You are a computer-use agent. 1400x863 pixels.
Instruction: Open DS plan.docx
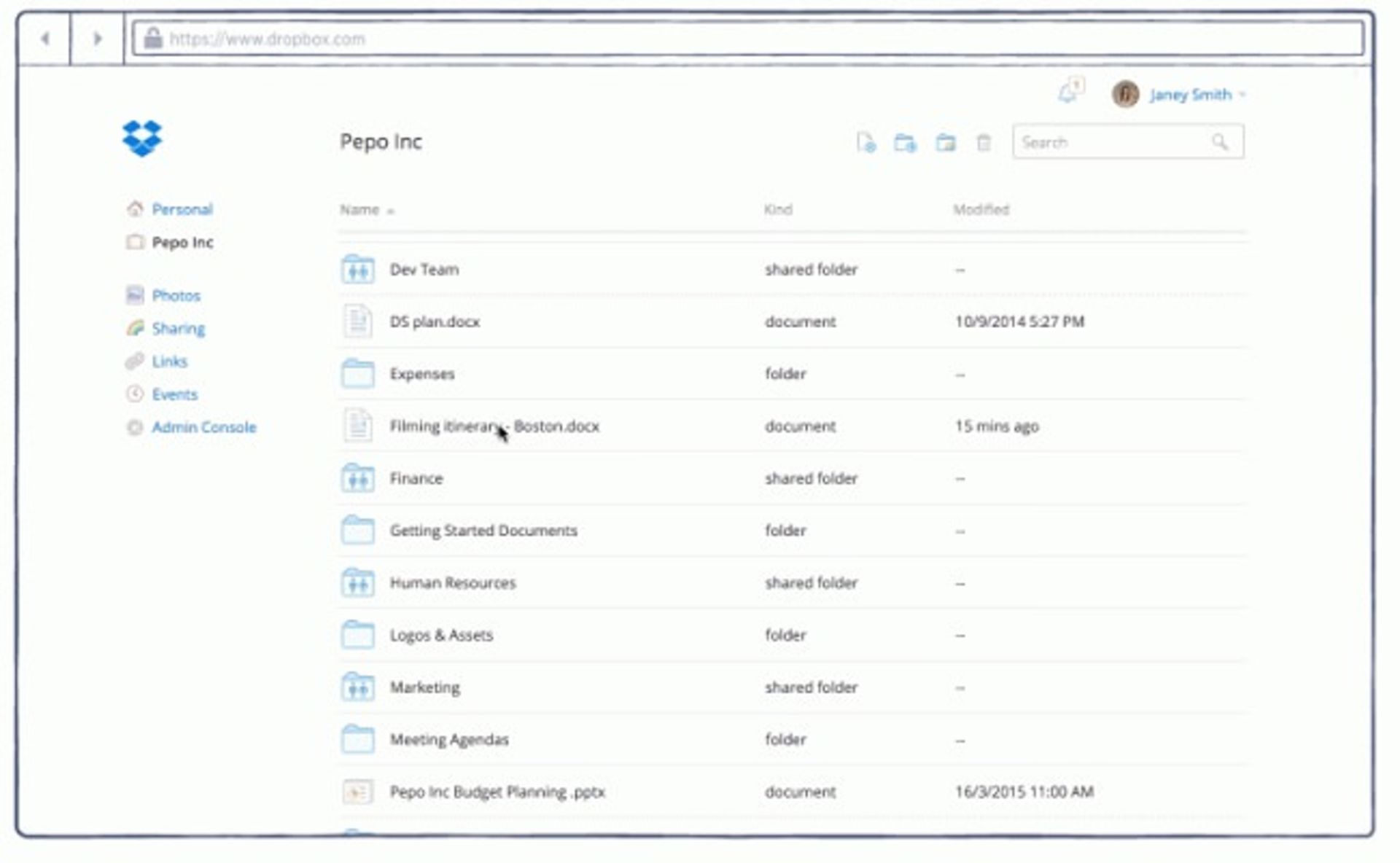tap(435, 321)
